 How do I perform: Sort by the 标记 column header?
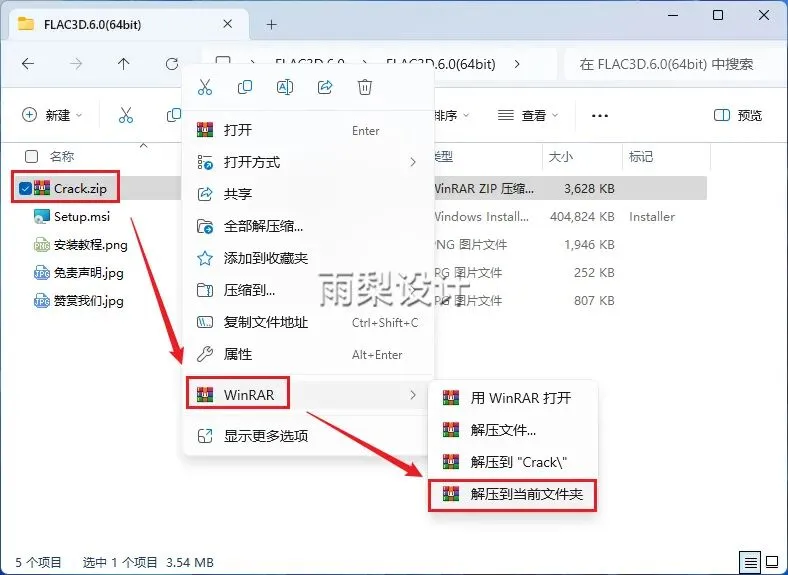(641, 157)
